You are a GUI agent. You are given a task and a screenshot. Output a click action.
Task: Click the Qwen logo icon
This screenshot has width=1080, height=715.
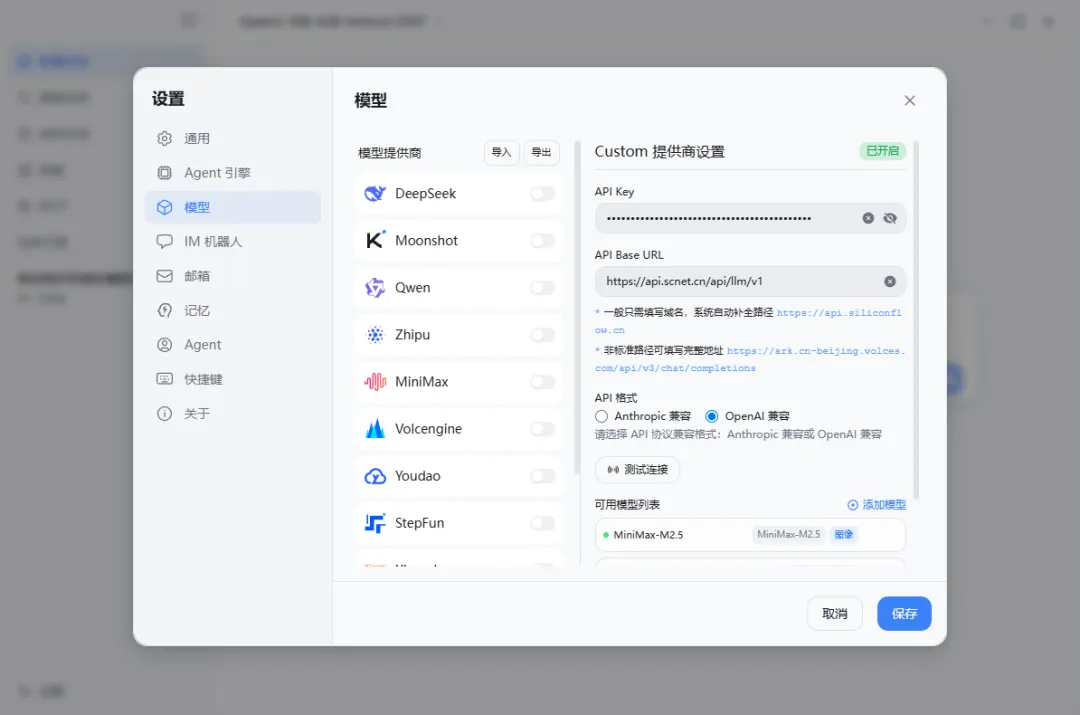375,288
